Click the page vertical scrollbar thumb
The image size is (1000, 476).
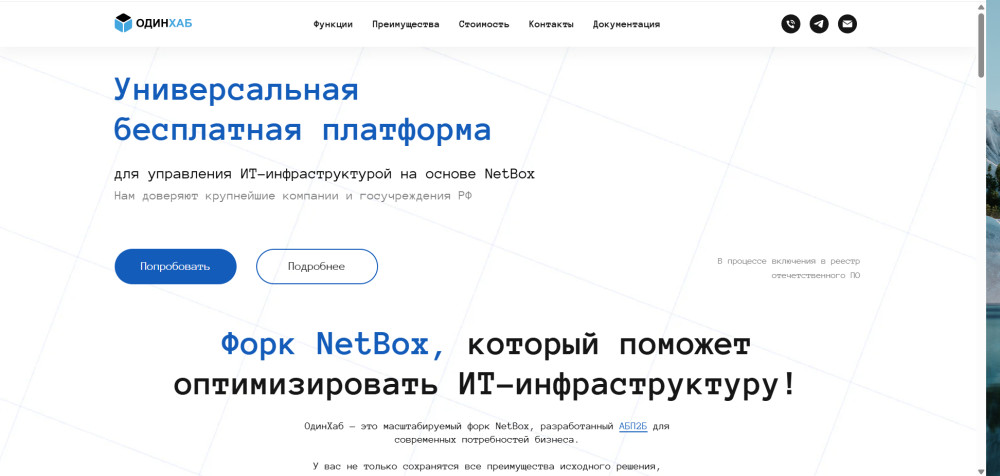tap(982, 43)
